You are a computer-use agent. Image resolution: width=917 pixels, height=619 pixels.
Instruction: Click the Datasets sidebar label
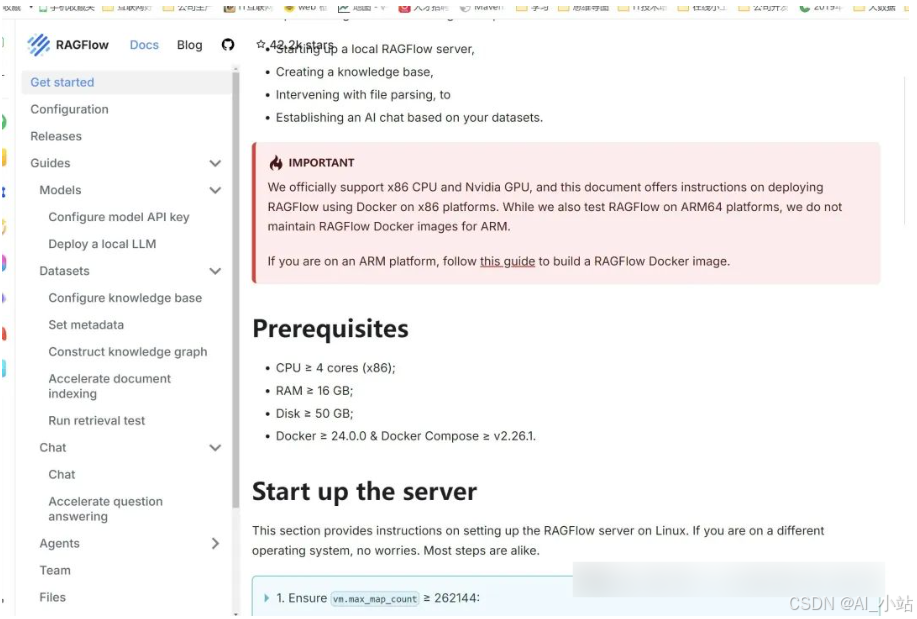click(x=64, y=271)
